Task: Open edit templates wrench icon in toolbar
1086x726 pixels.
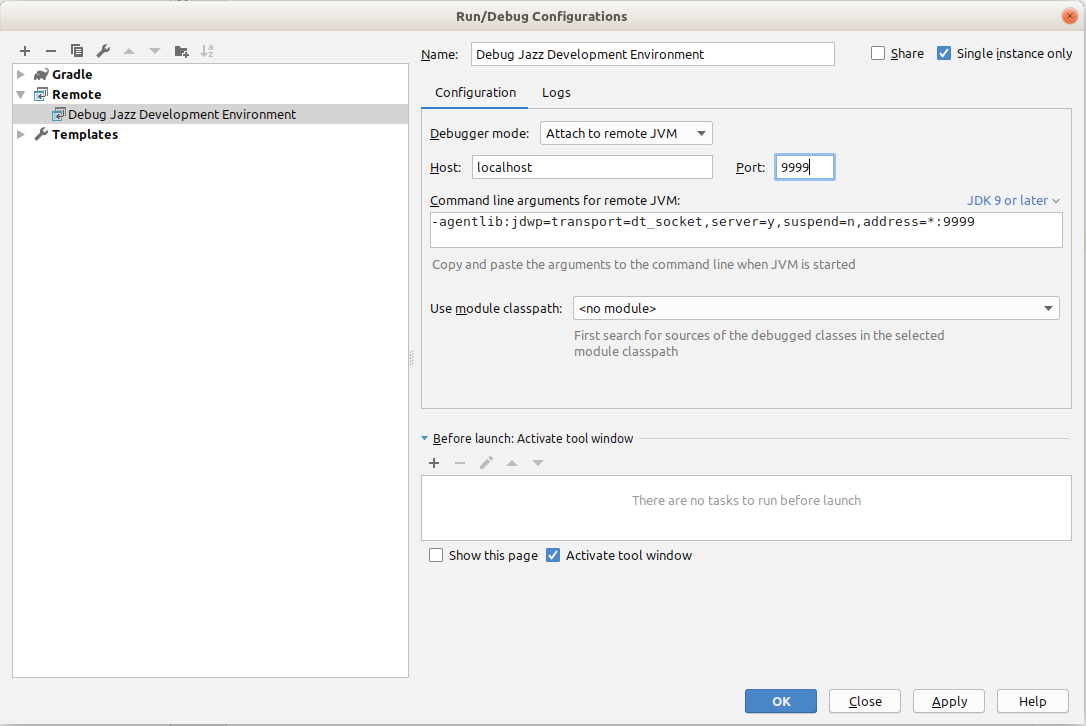Action: (x=103, y=51)
